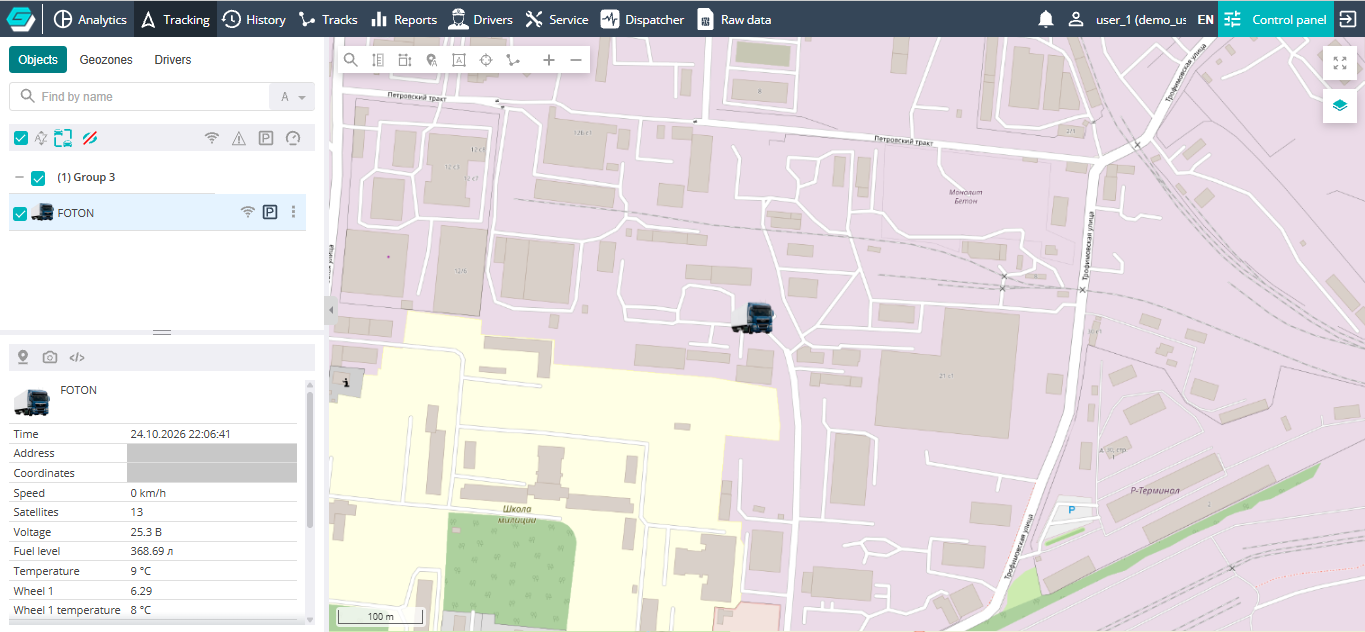This screenshot has height=632, width=1365.
Task: Open the code brackets icon in details panel
Action: [x=77, y=357]
